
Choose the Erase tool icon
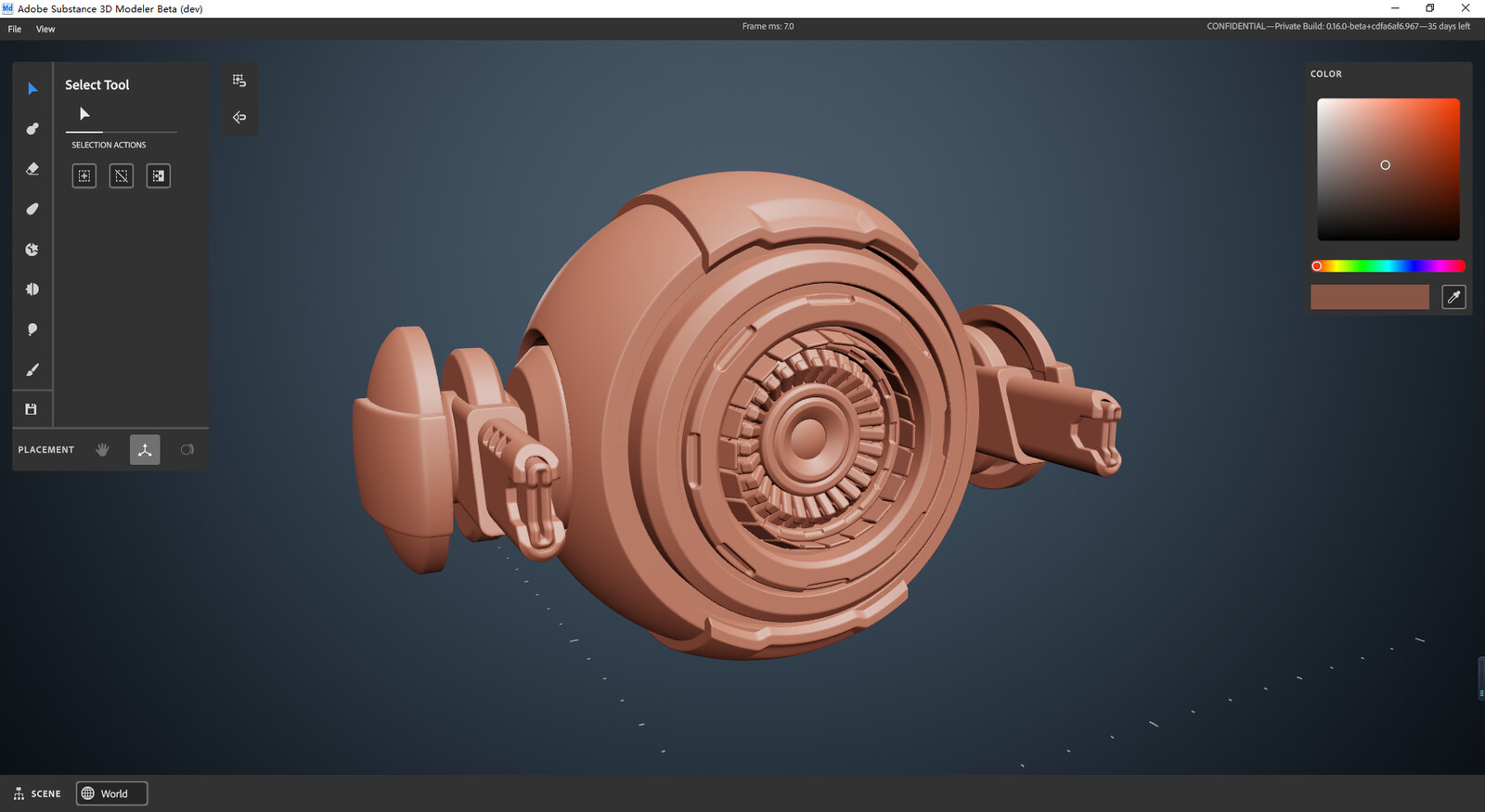click(32, 169)
